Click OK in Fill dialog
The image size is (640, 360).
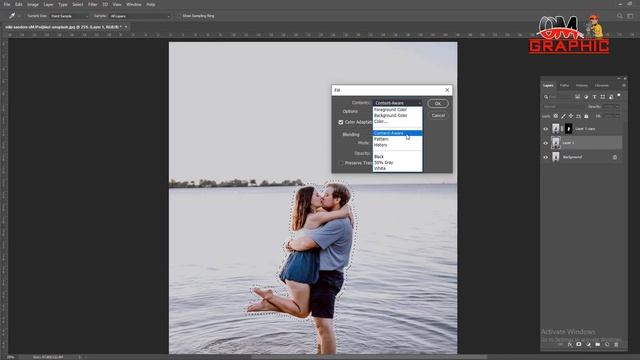point(438,104)
